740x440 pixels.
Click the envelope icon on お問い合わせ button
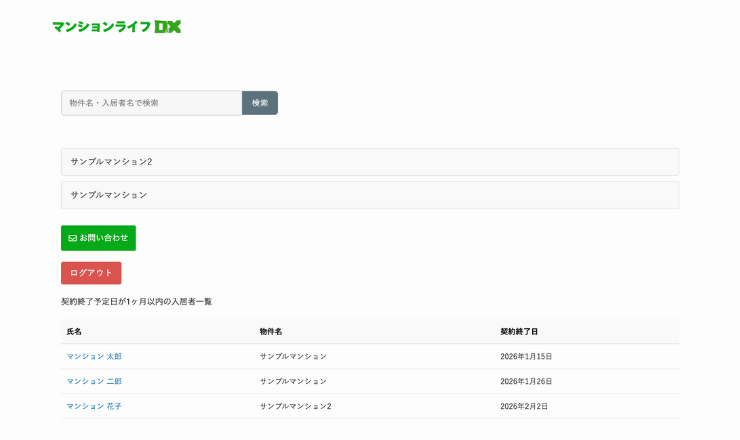[73, 238]
